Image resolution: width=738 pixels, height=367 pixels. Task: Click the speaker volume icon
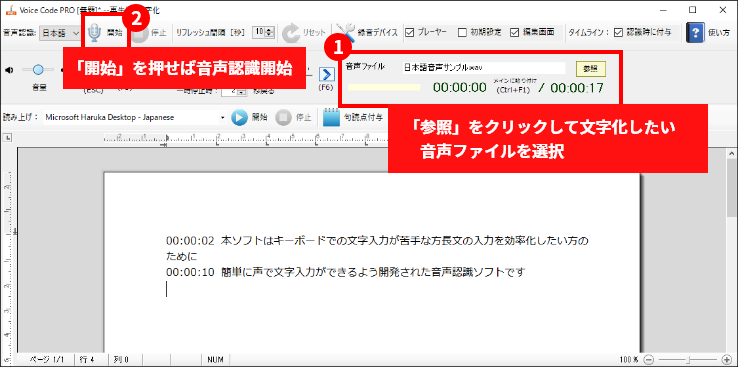[x=9, y=70]
